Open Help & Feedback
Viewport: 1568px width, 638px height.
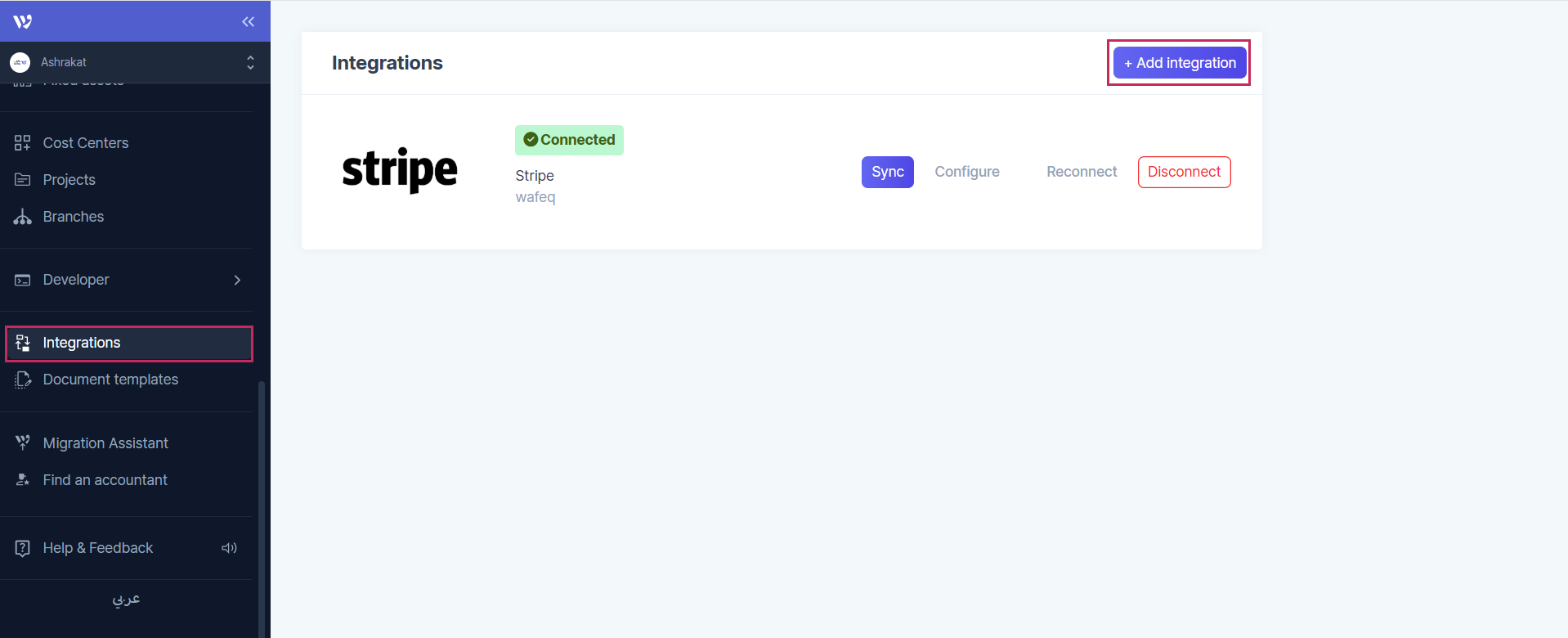point(97,548)
